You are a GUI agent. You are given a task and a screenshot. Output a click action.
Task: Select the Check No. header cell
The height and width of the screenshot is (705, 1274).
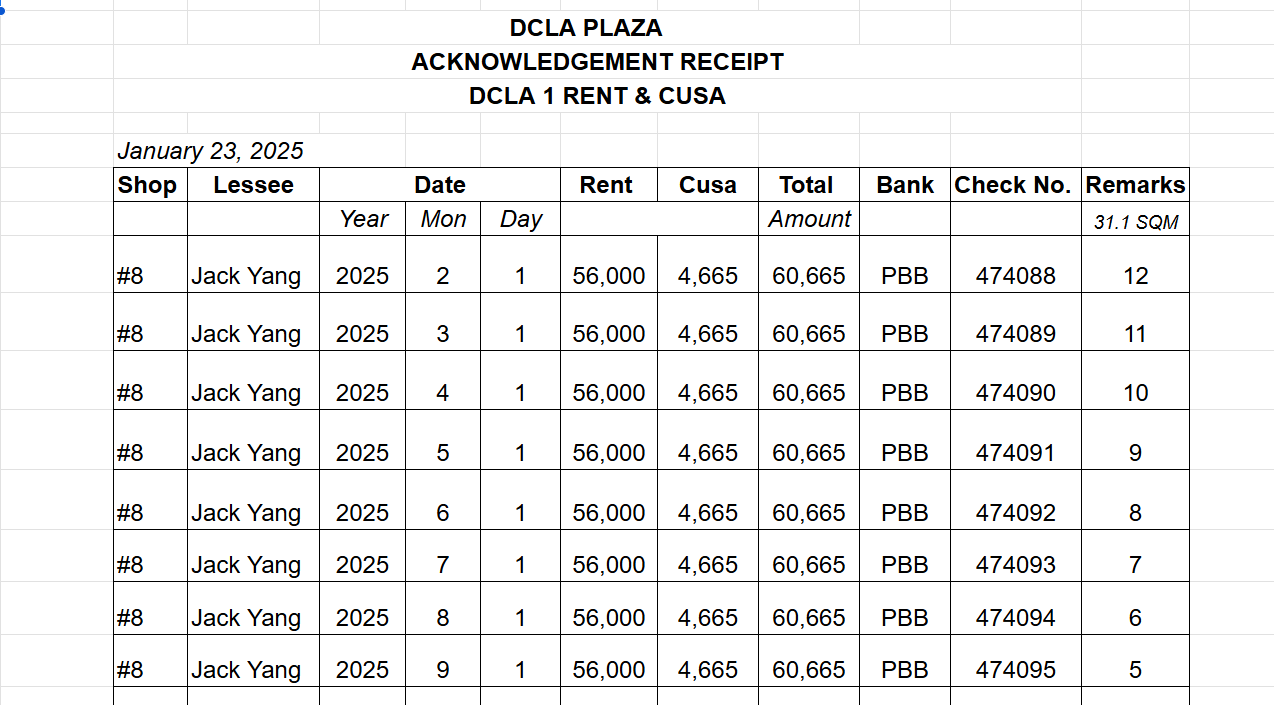click(x=1013, y=185)
